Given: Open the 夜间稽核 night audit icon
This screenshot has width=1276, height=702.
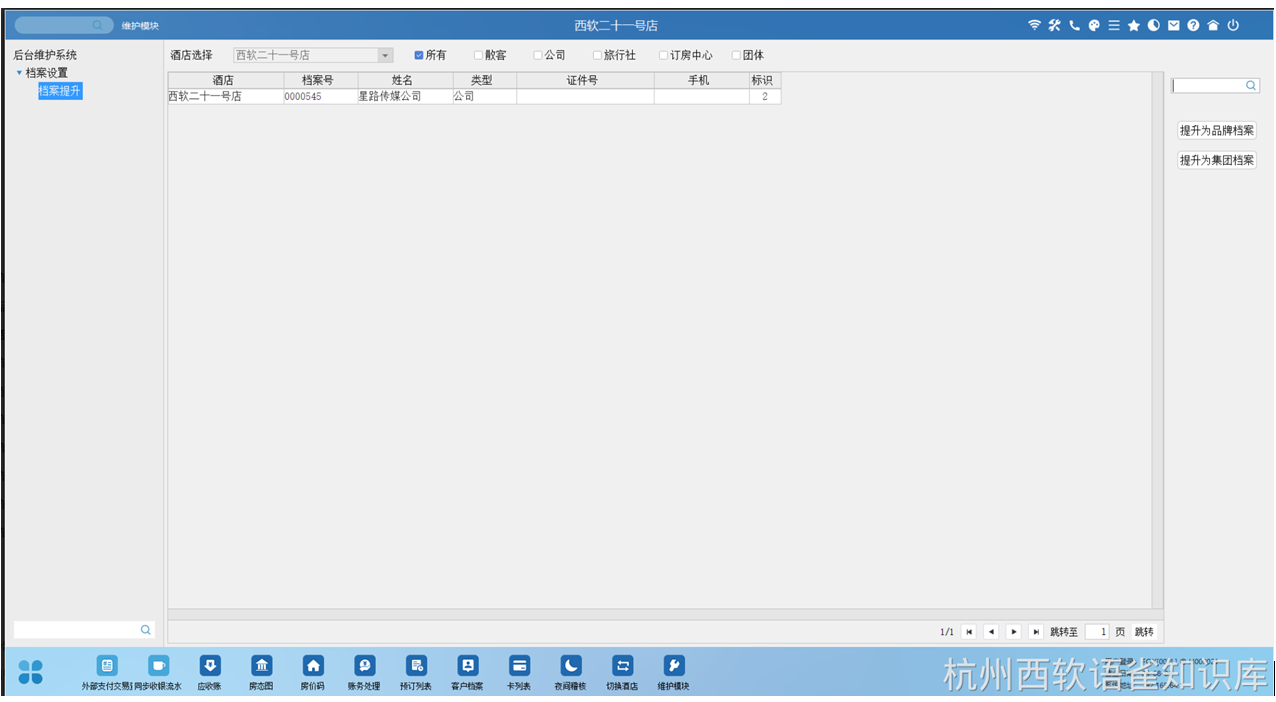Looking at the screenshot, I should (570, 666).
